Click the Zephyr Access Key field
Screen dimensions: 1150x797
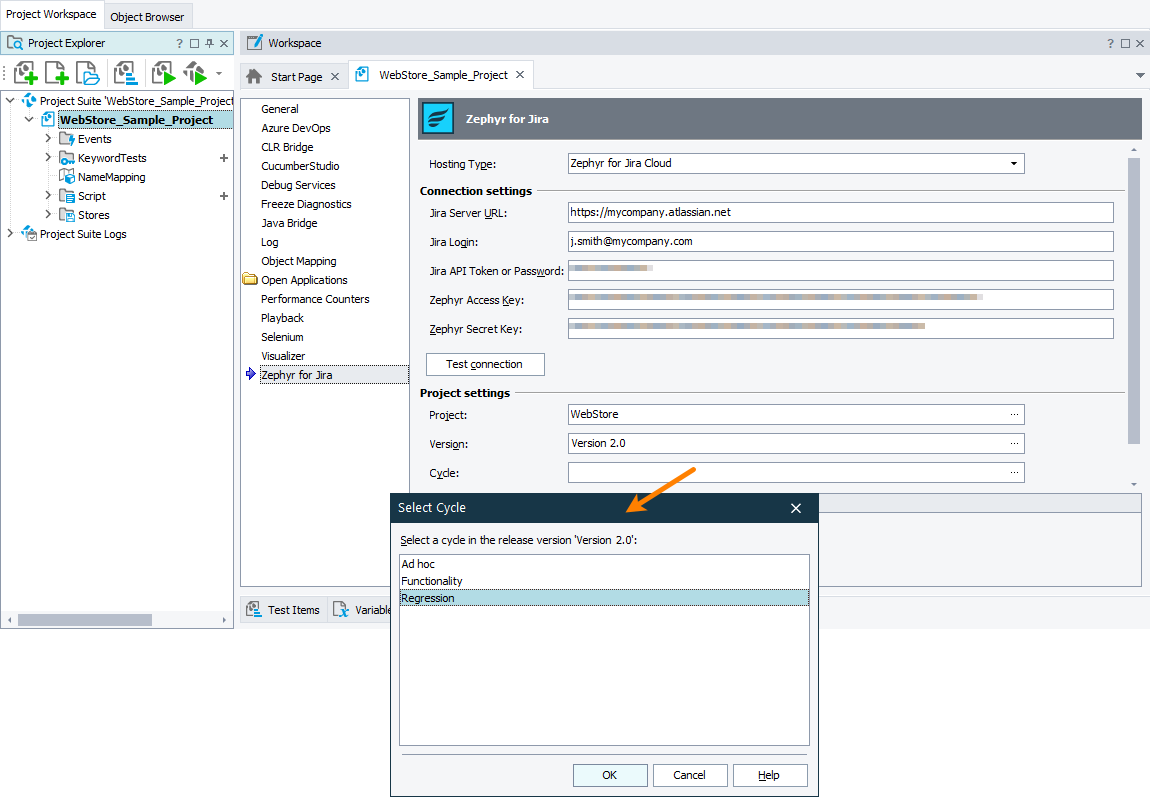(840, 299)
